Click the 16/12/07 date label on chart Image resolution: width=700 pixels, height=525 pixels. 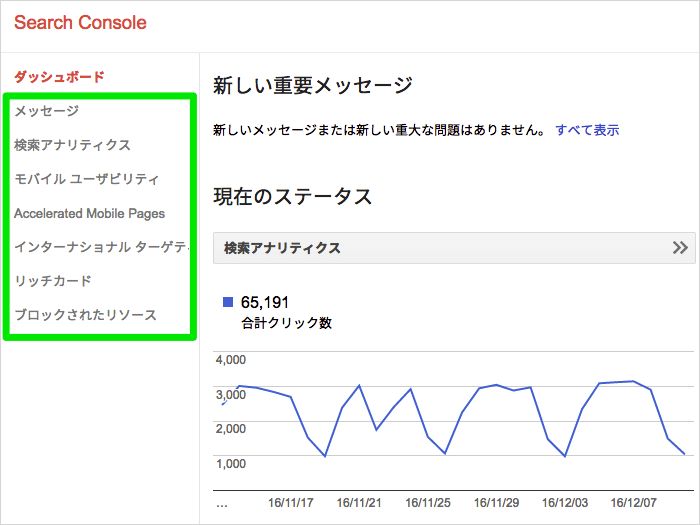633,503
